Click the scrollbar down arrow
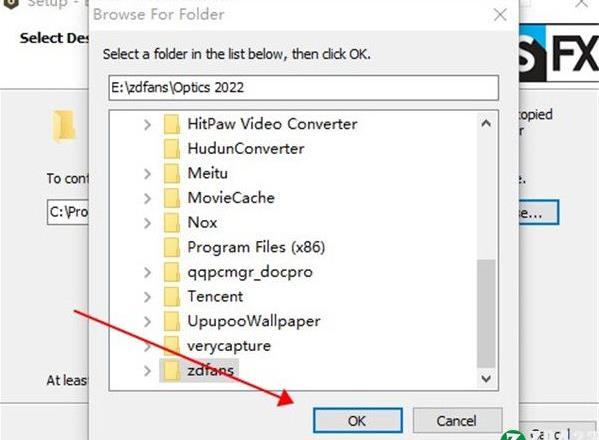Viewport: 599px width, 440px height. point(486,379)
